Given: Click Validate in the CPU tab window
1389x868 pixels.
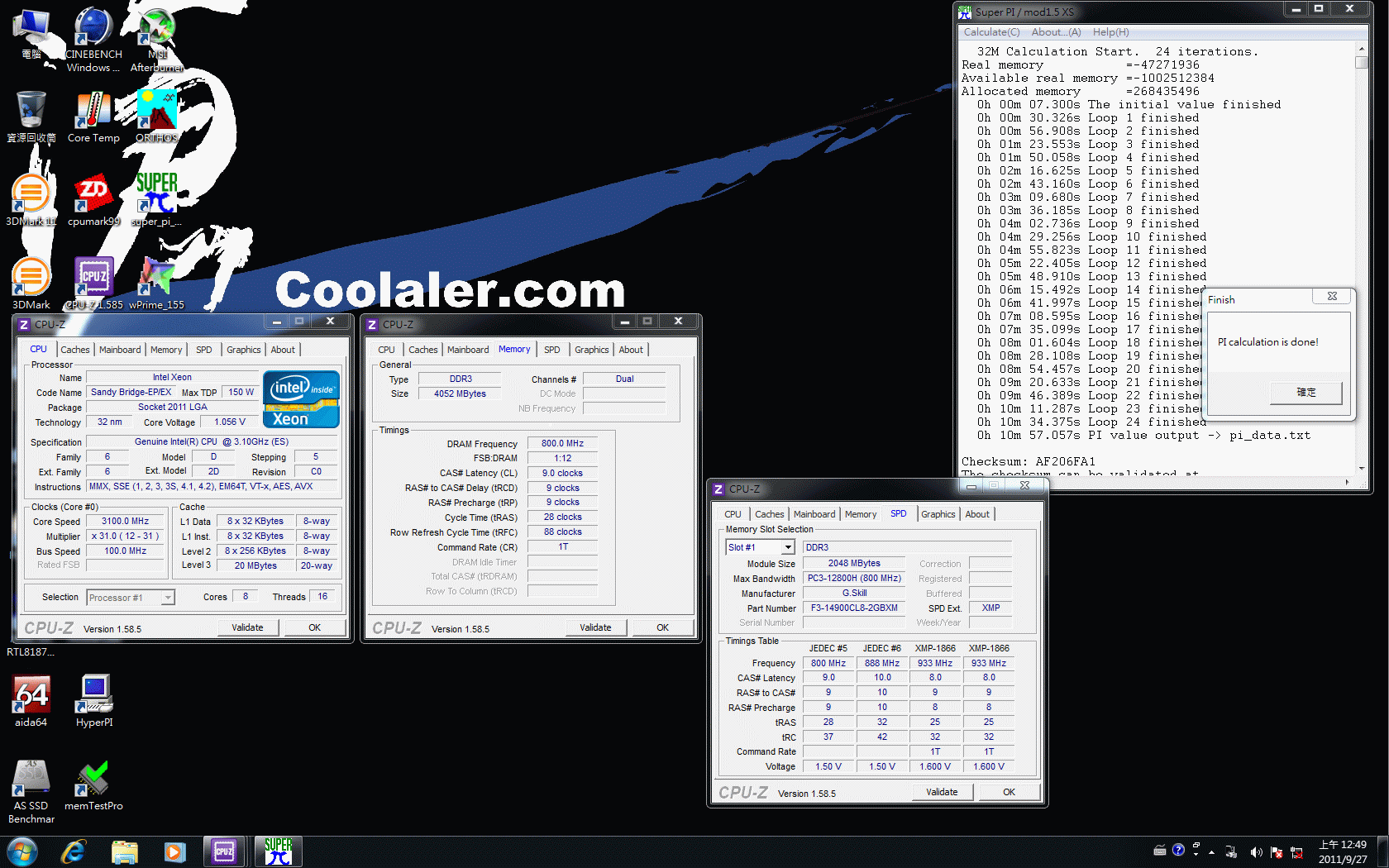Looking at the screenshot, I should 247,627.
